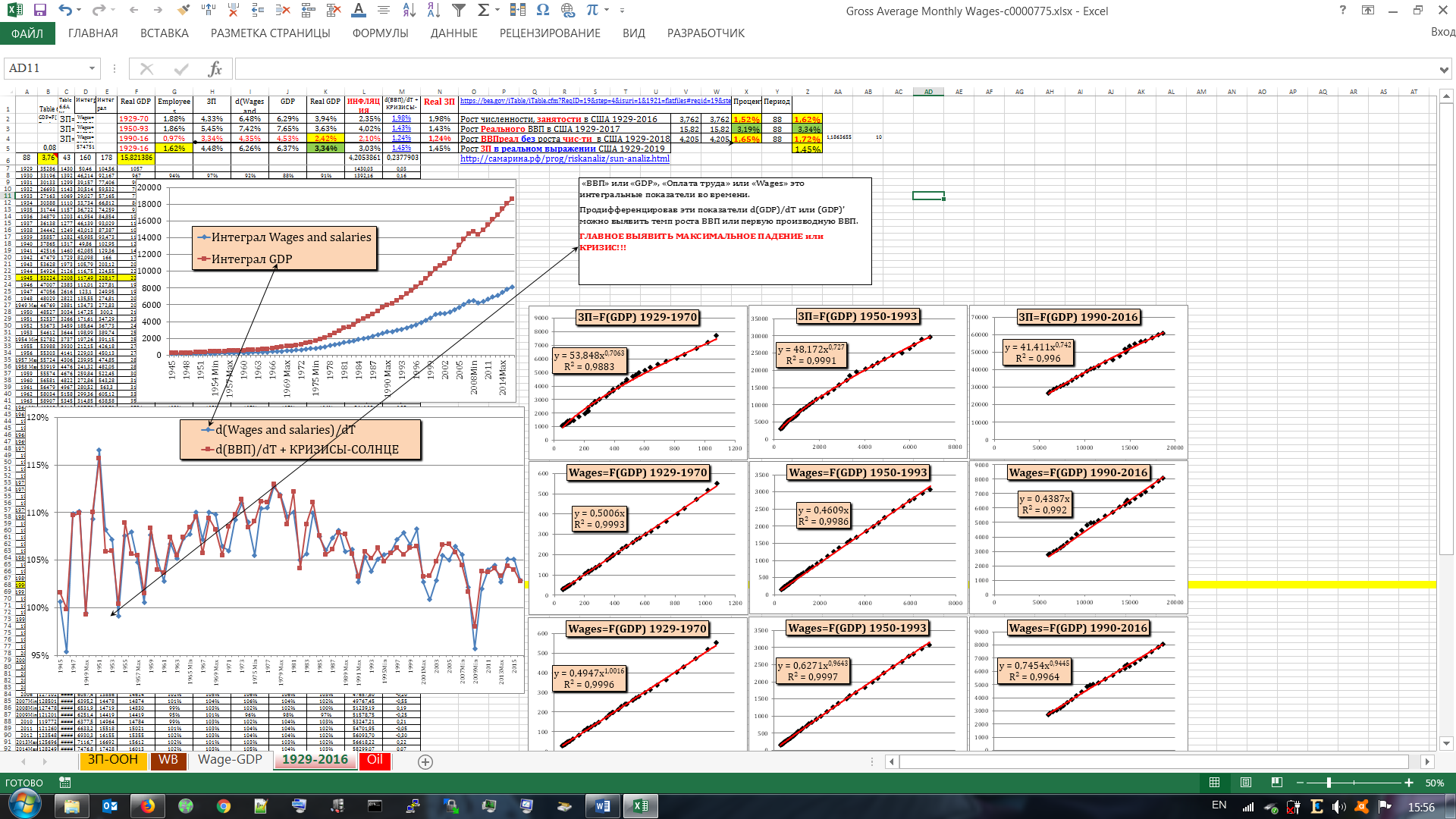Click the new sheet plus button
This screenshot has height=819, width=1456.
(425, 762)
